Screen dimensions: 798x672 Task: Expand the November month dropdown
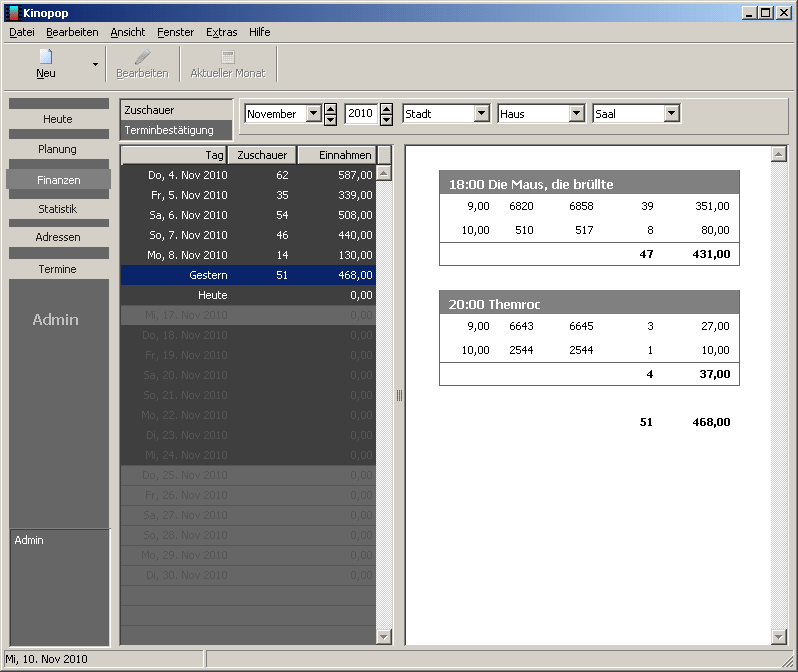(313, 114)
